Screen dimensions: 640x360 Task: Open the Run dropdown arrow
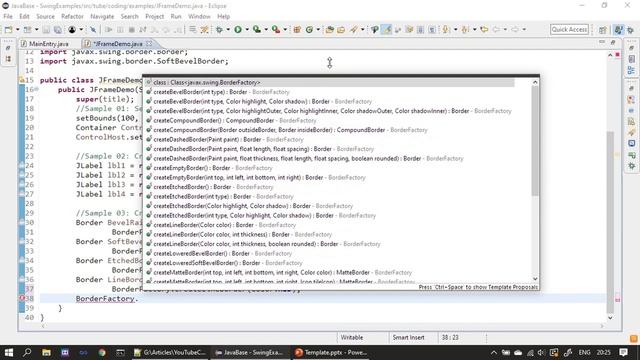coord(247,29)
